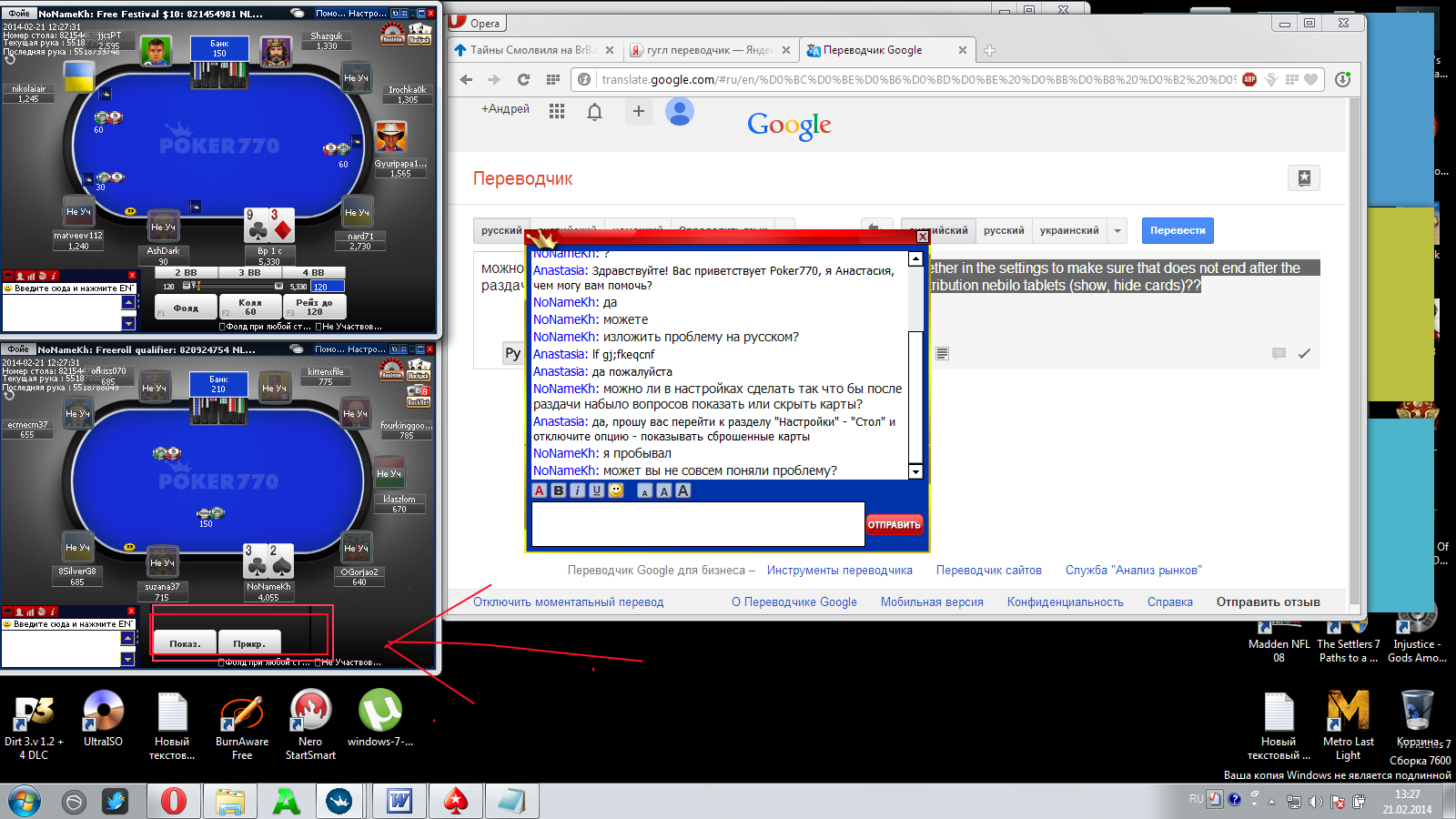
Task: Open statistics bars icon in Free Festival chat toolbar
Action: (x=30, y=276)
